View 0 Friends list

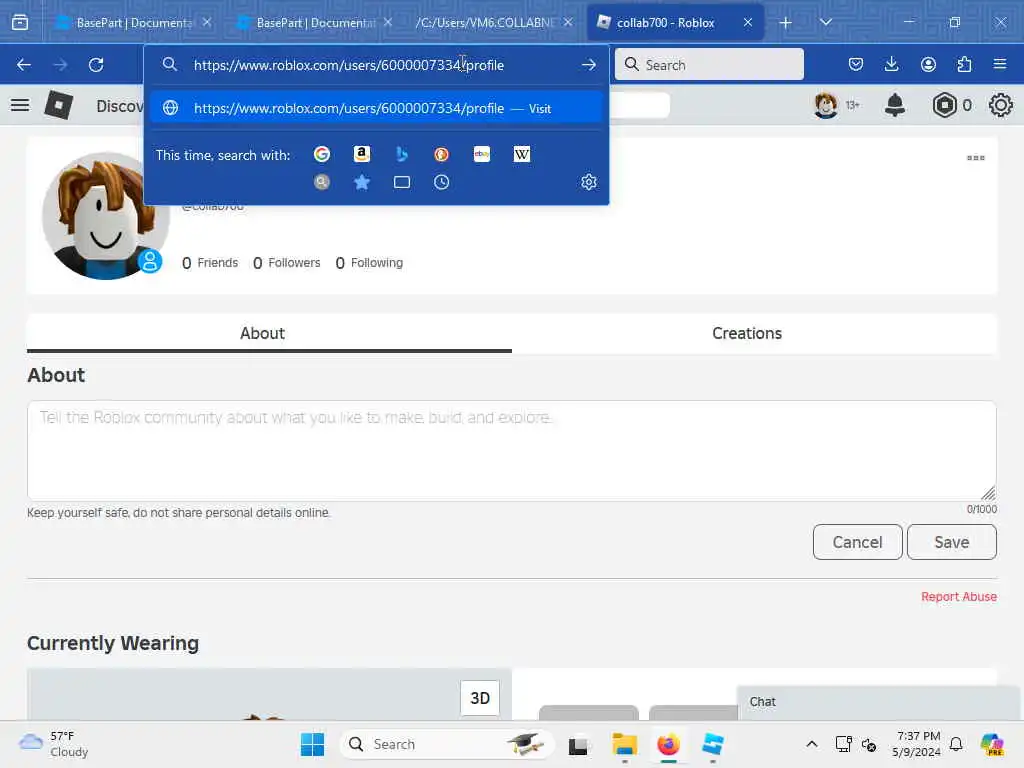[x=210, y=263]
